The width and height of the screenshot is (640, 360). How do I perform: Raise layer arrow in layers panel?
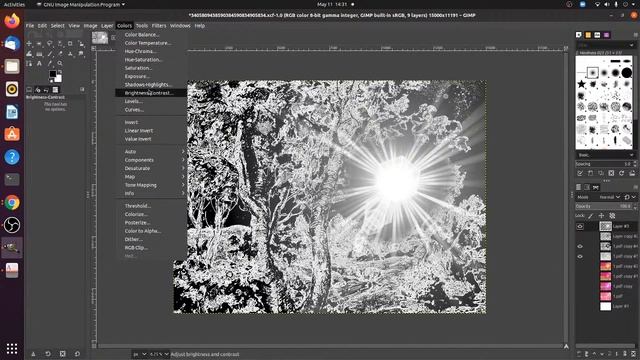point(594,354)
